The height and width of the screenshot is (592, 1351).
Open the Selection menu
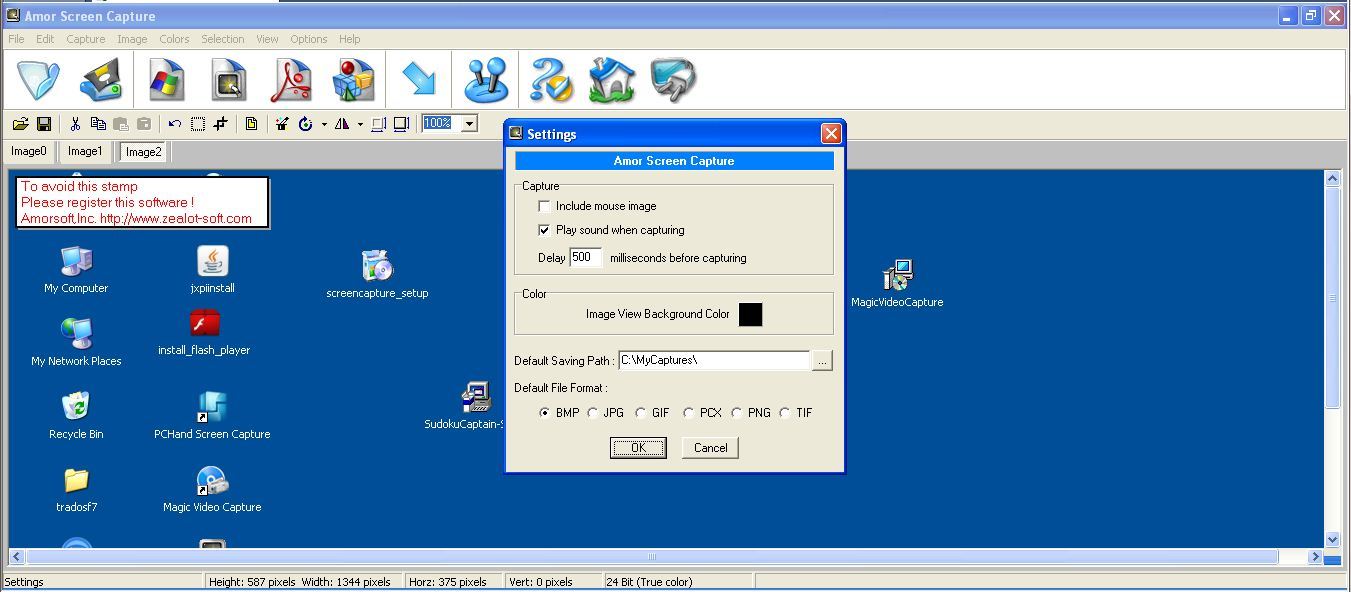pyautogui.click(x=223, y=39)
